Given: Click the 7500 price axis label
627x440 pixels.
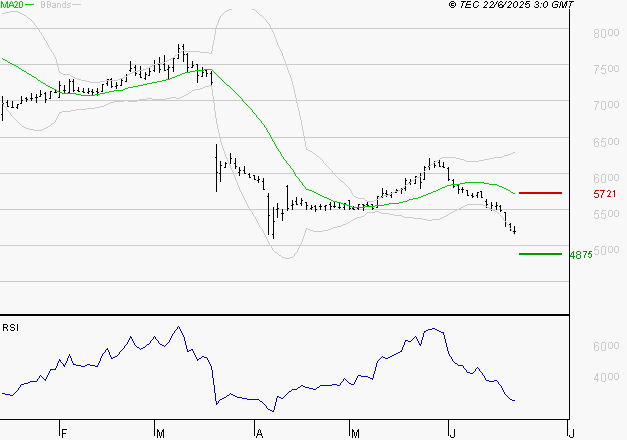Looking at the screenshot, I should (x=606, y=69).
